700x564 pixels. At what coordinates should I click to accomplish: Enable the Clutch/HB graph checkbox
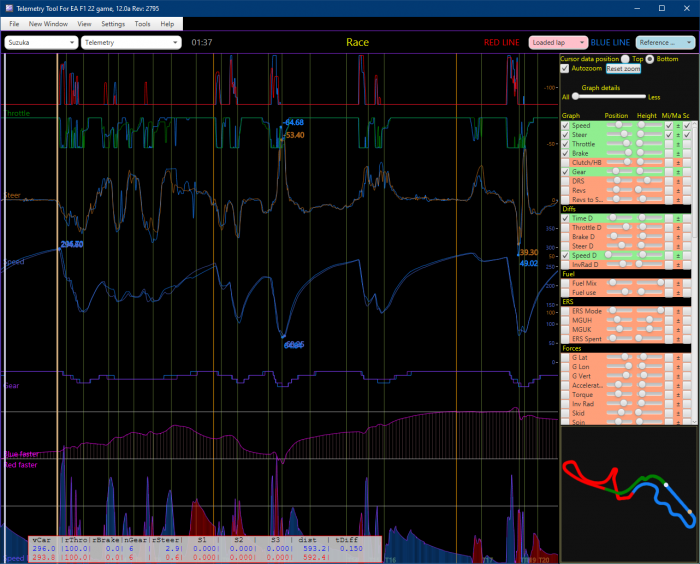point(566,163)
